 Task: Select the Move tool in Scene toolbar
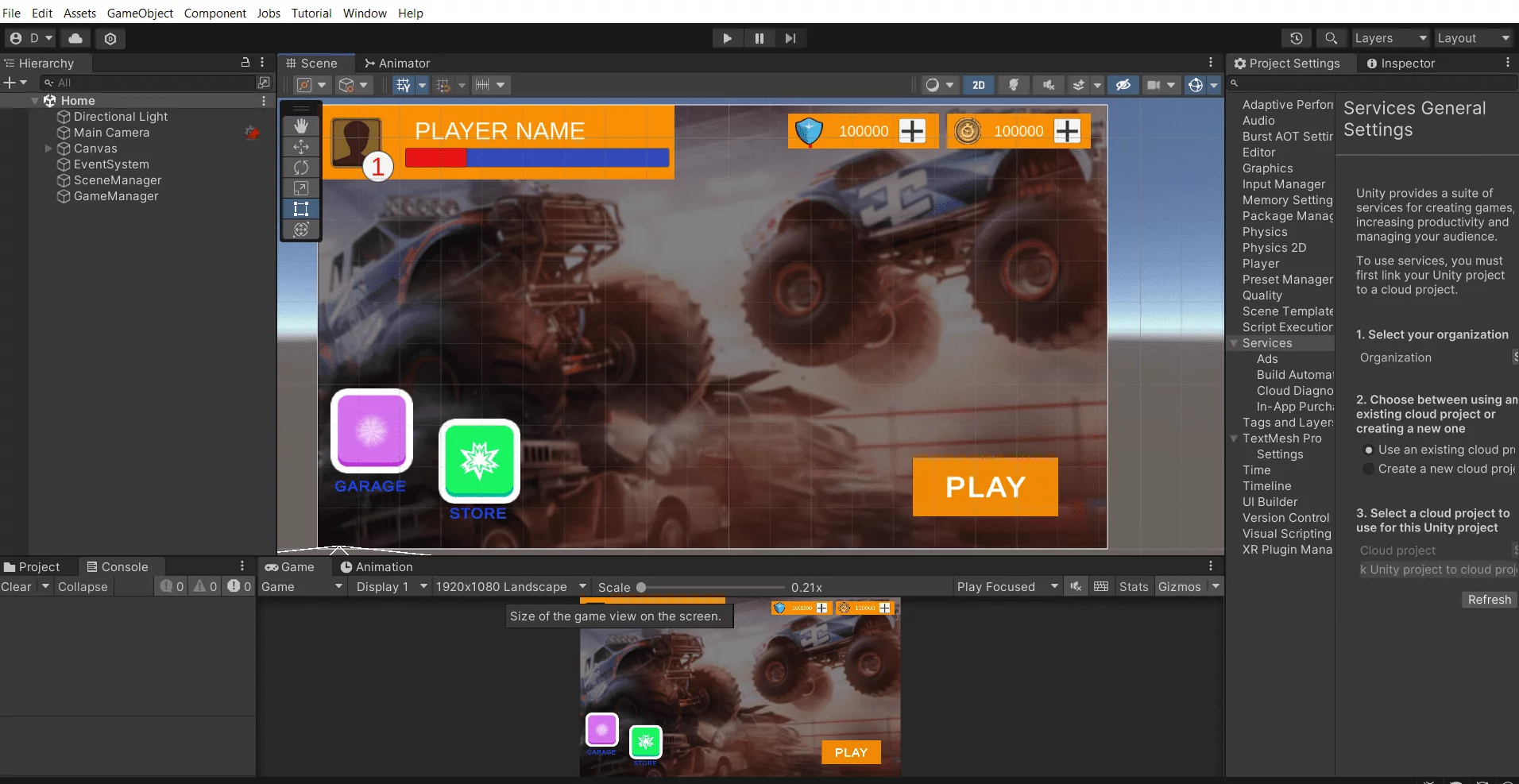tap(301, 147)
